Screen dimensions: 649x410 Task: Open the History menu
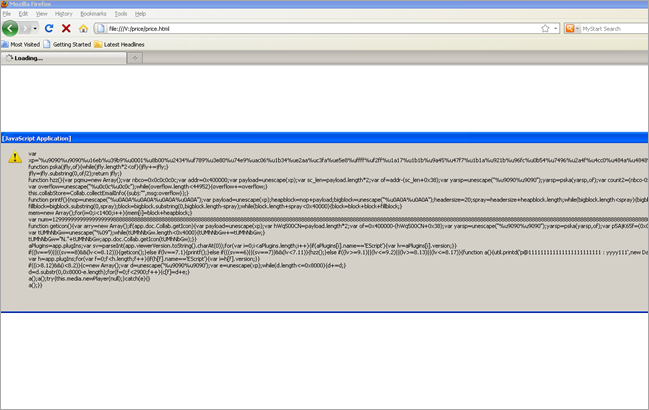(x=64, y=14)
